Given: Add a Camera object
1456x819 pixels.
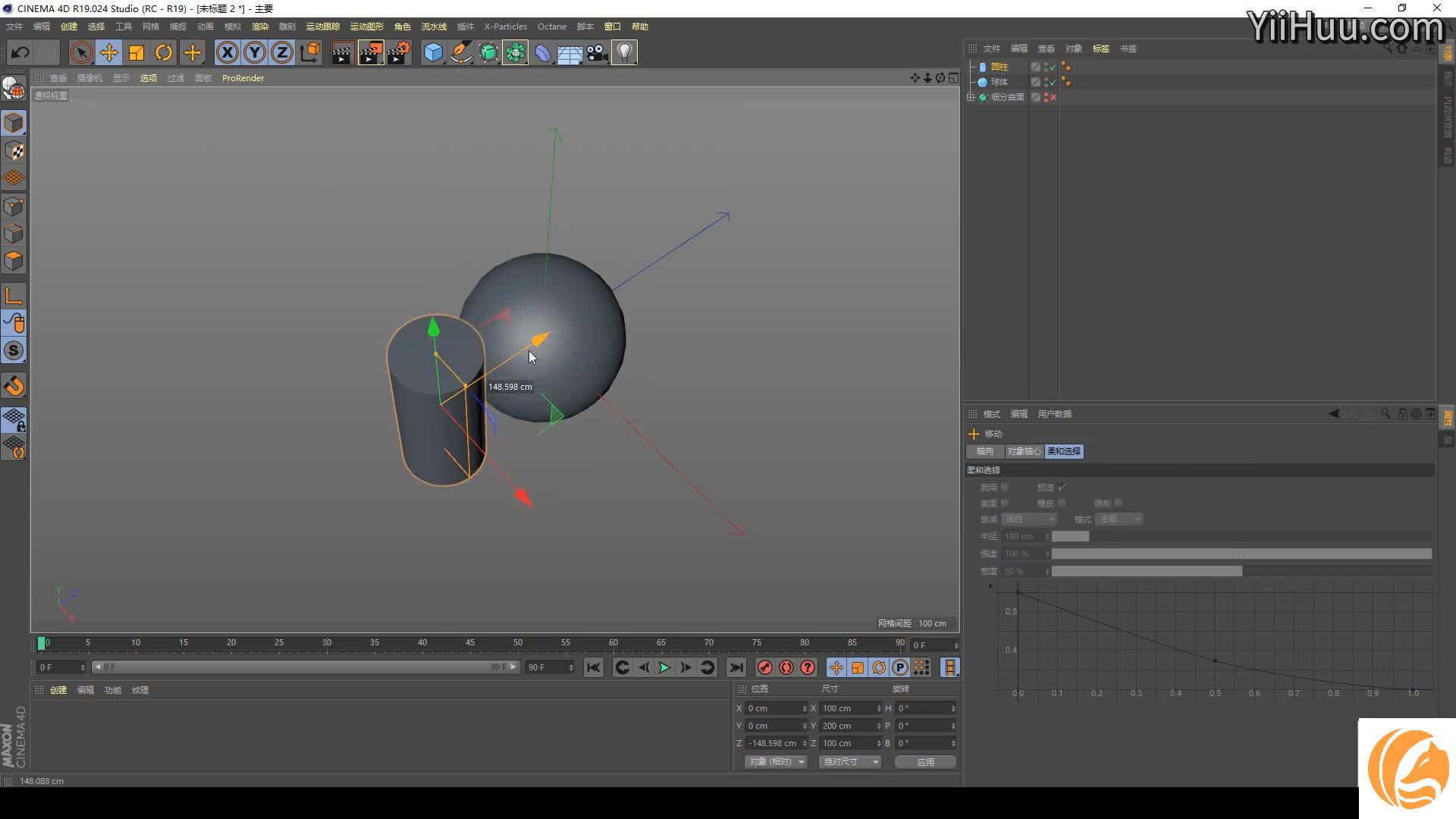Looking at the screenshot, I should (x=597, y=52).
